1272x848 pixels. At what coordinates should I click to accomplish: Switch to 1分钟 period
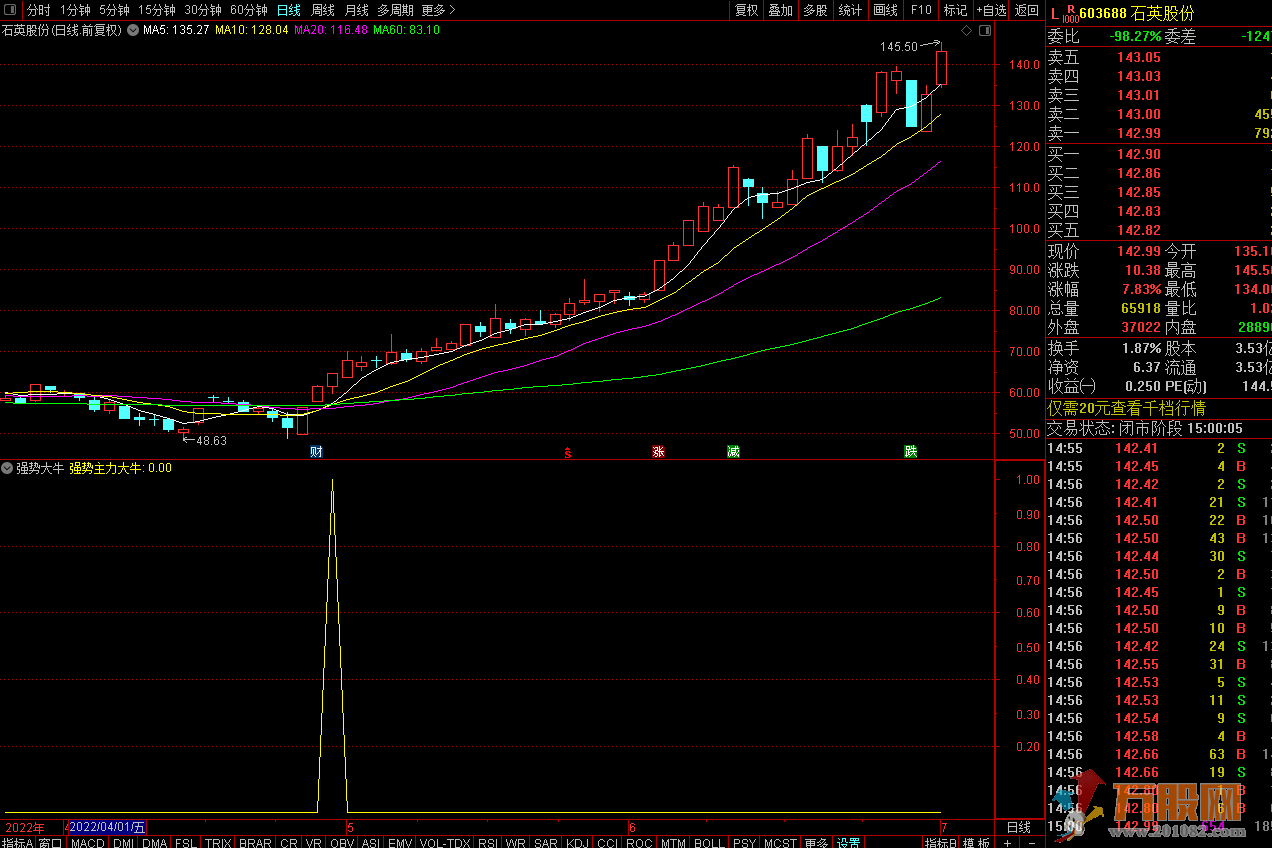click(x=75, y=10)
